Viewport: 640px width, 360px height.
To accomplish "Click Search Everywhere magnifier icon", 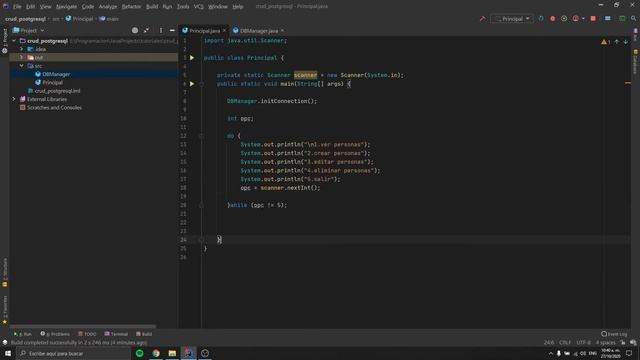I will point(633,19).
